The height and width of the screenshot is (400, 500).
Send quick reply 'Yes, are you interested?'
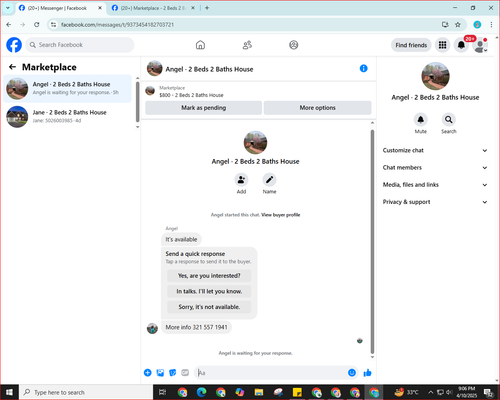point(209,276)
